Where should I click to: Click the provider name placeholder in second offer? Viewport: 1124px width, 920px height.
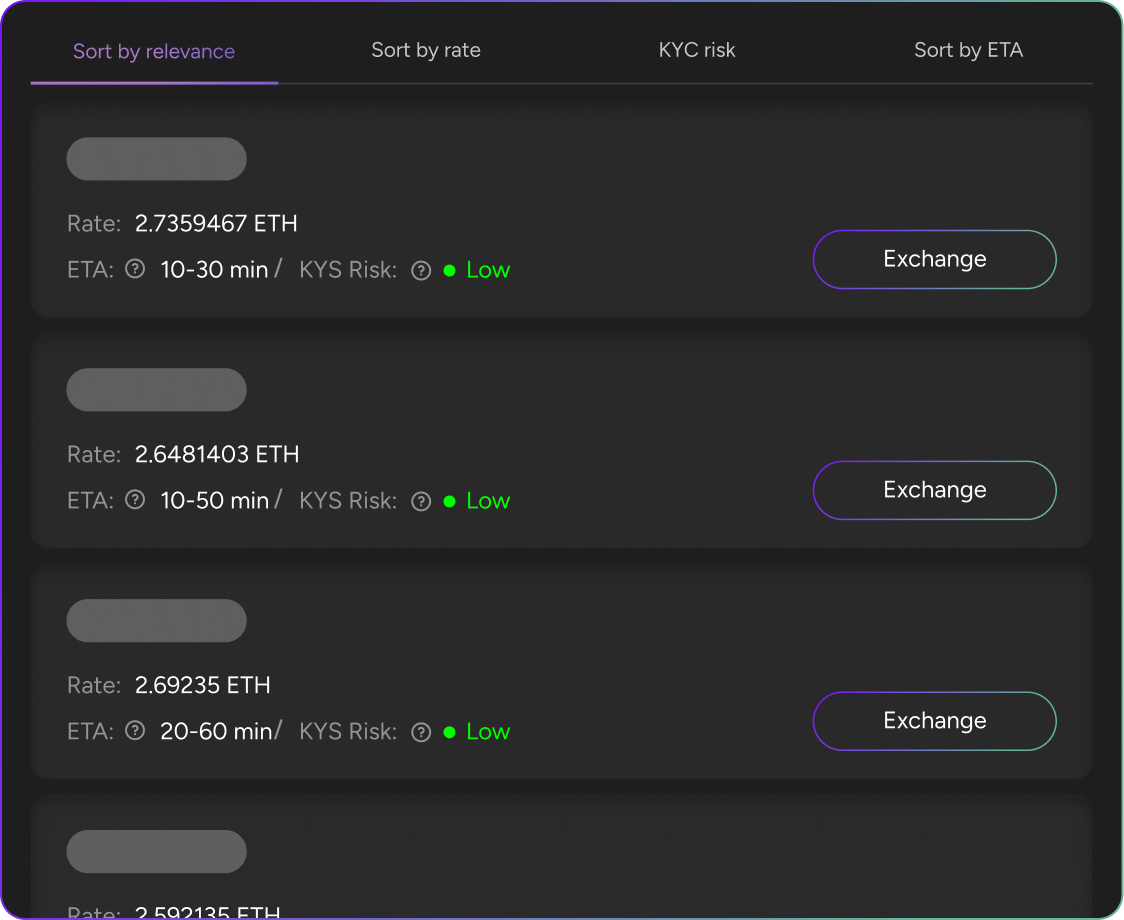coord(156,390)
